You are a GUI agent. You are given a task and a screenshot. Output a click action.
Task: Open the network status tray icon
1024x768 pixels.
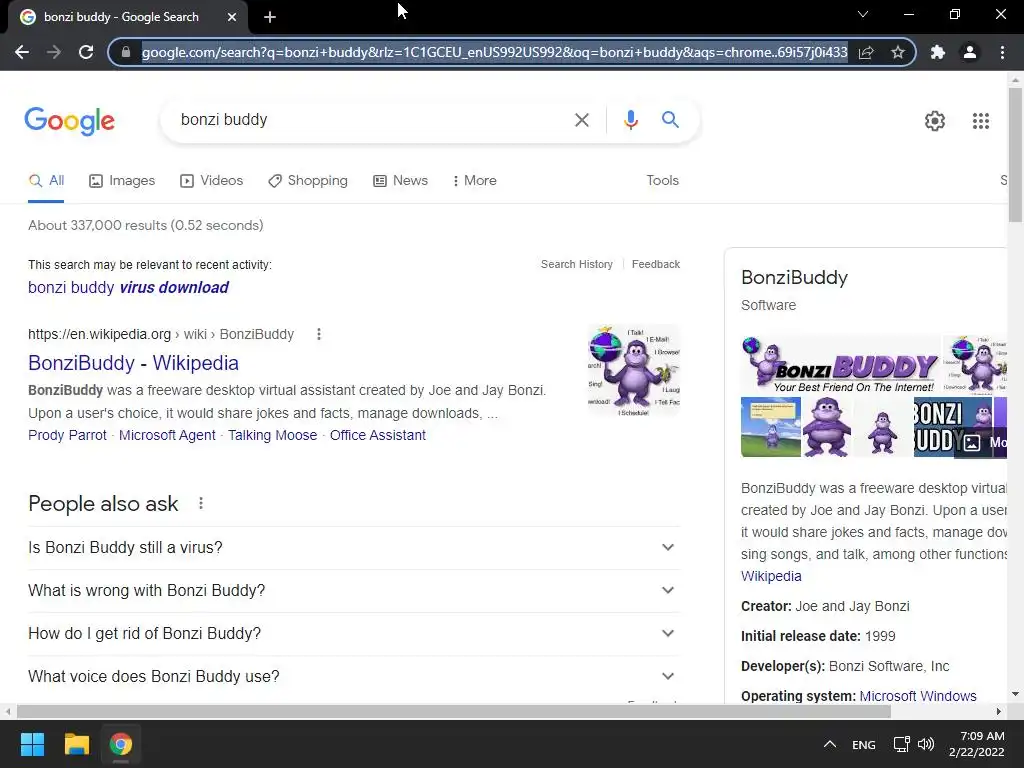pos(902,744)
